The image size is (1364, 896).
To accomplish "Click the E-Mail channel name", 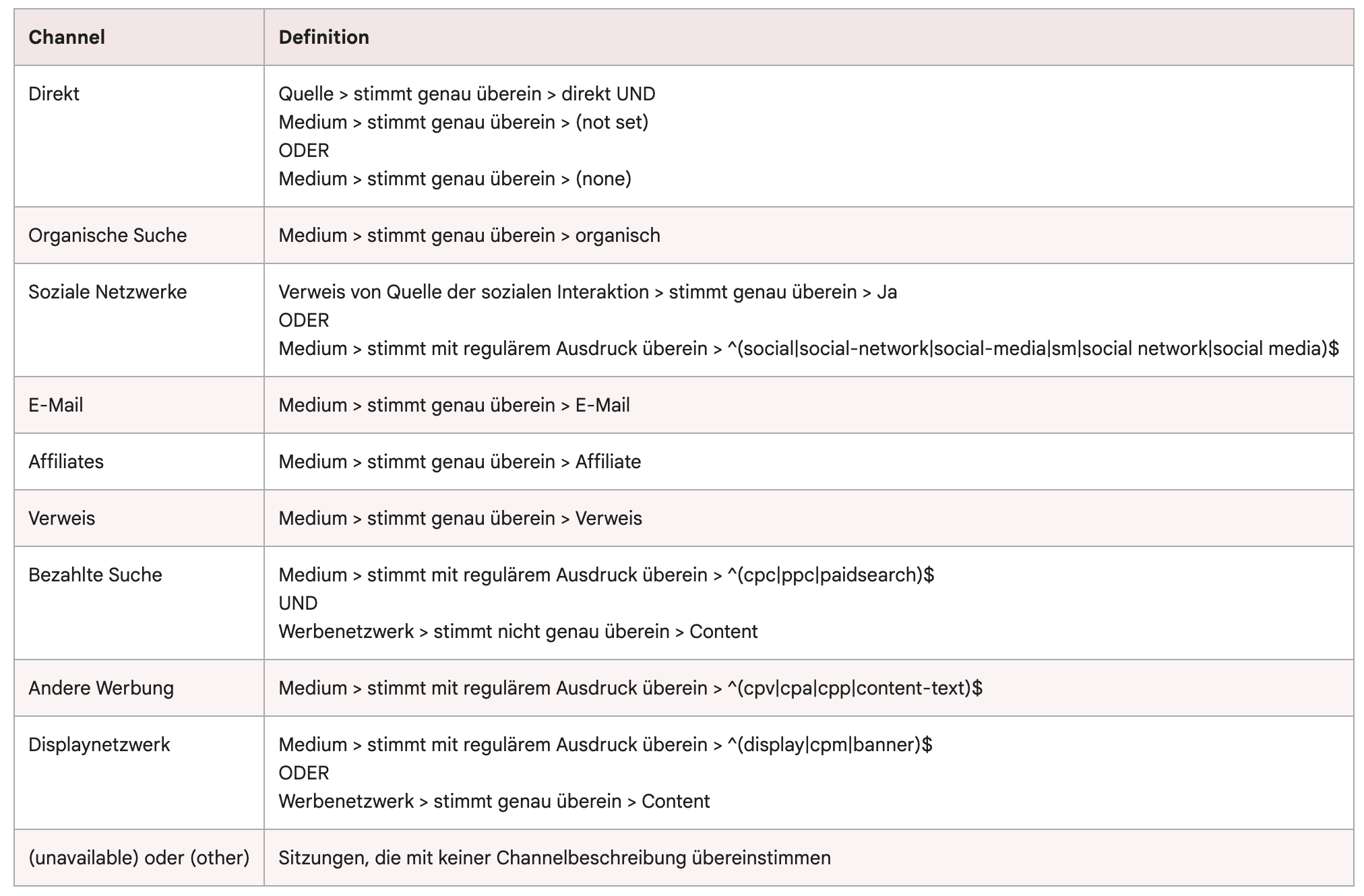I will pos(56,405).
